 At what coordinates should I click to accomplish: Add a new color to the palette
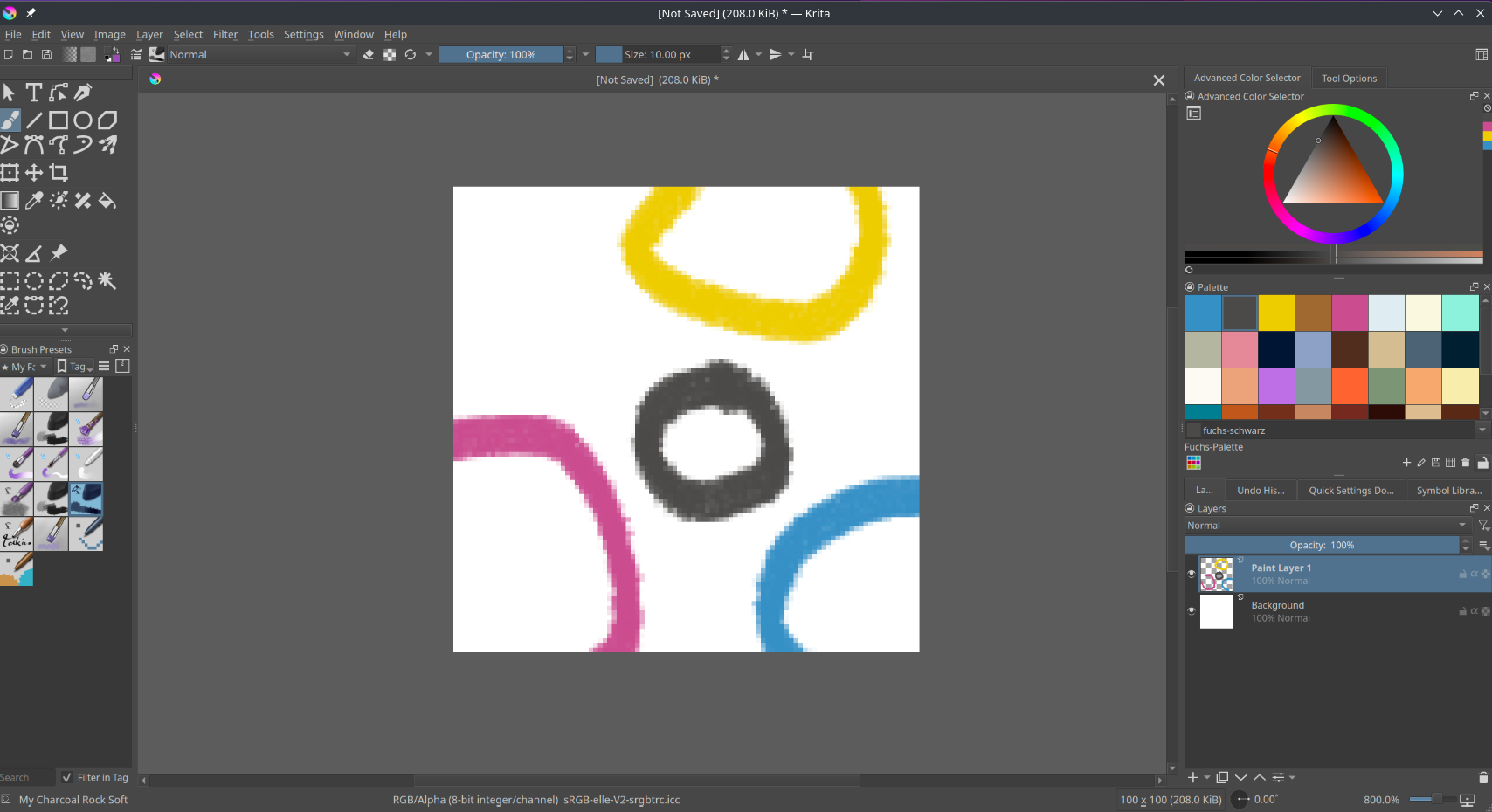click(x=1406, y=463)
